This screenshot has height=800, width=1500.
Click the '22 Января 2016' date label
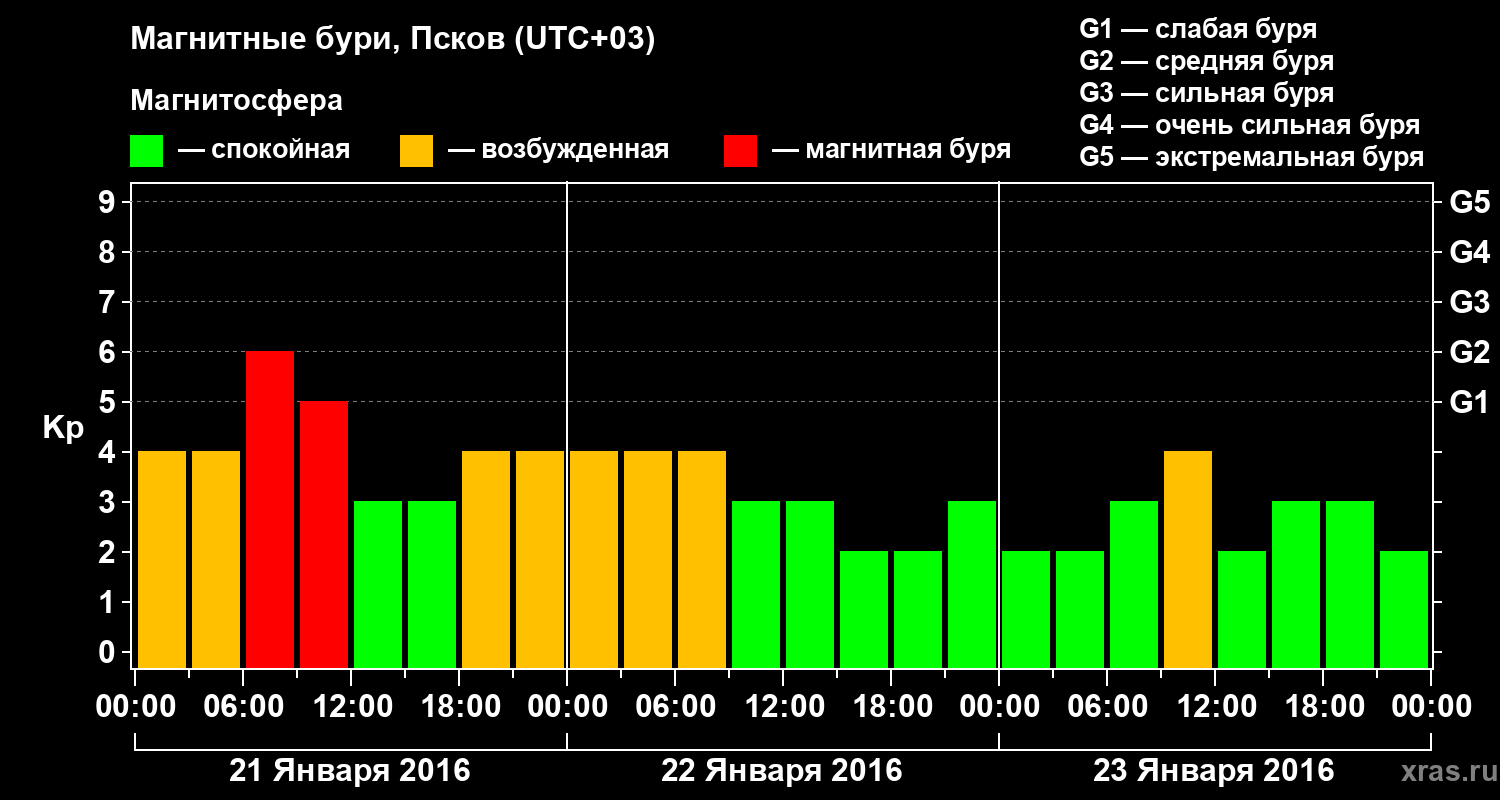point(782,771)
